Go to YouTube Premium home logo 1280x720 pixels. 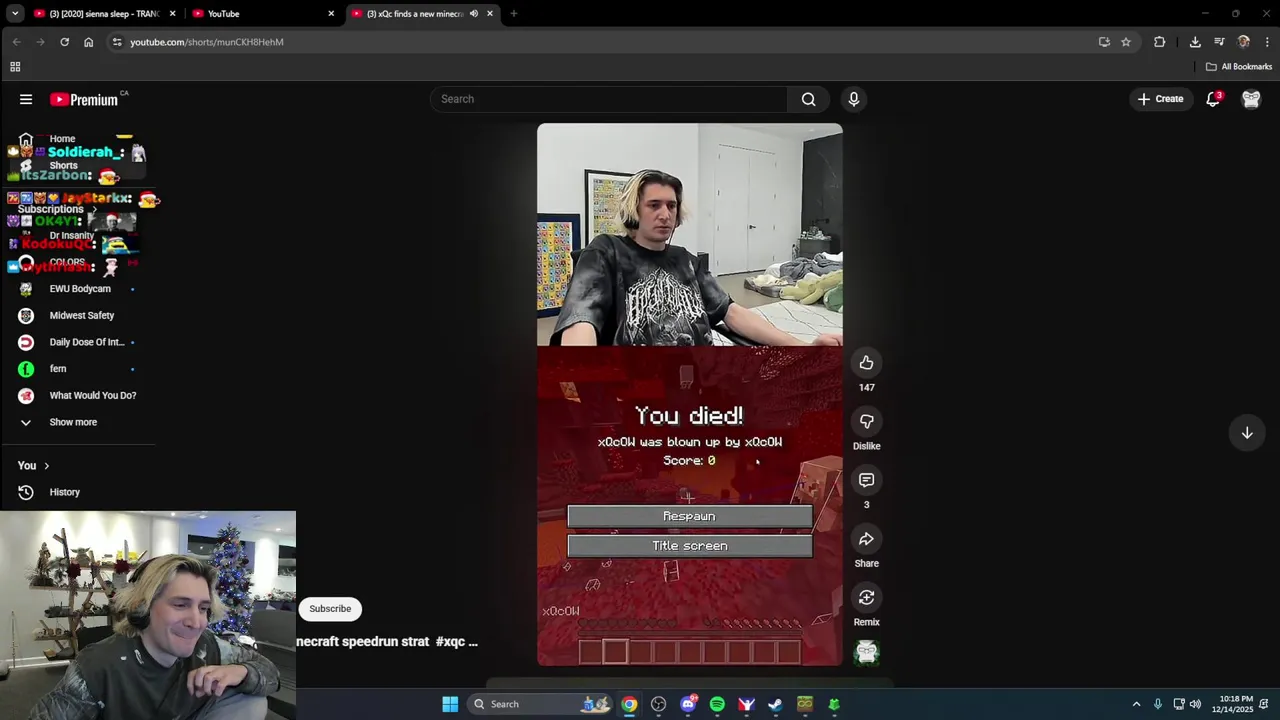tap(84, 99)
